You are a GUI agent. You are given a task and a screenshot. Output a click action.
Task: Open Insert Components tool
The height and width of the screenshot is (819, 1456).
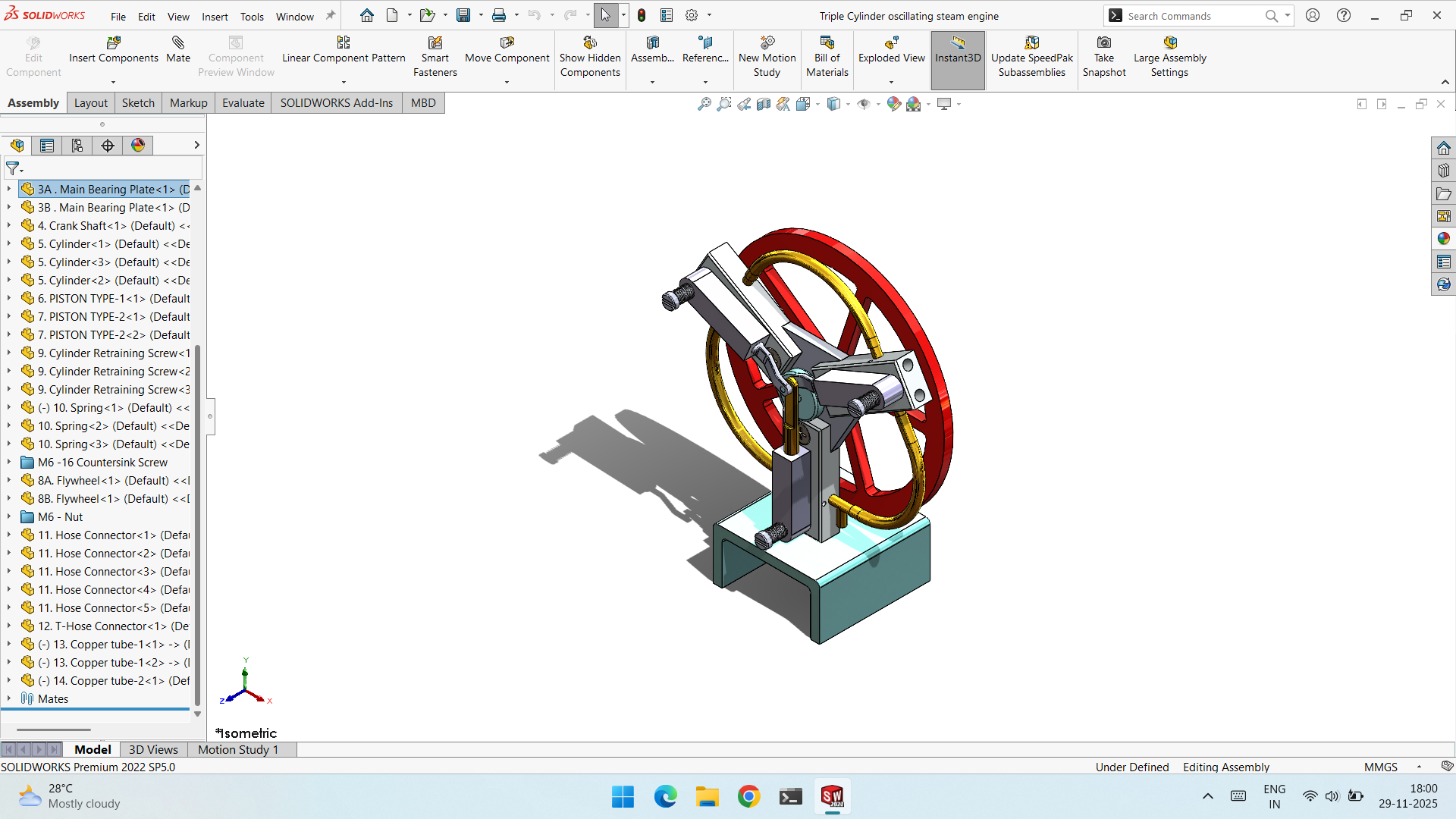click(114, 50)
